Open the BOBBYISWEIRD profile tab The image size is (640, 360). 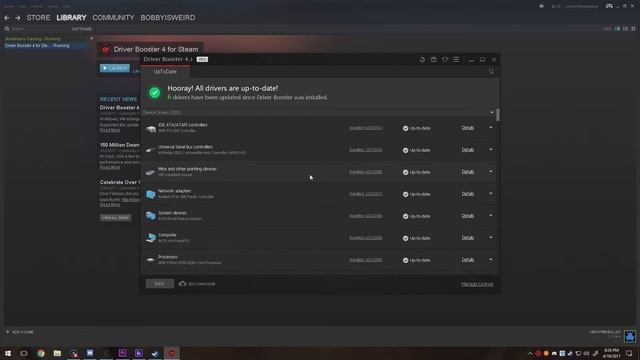(168, 18)
